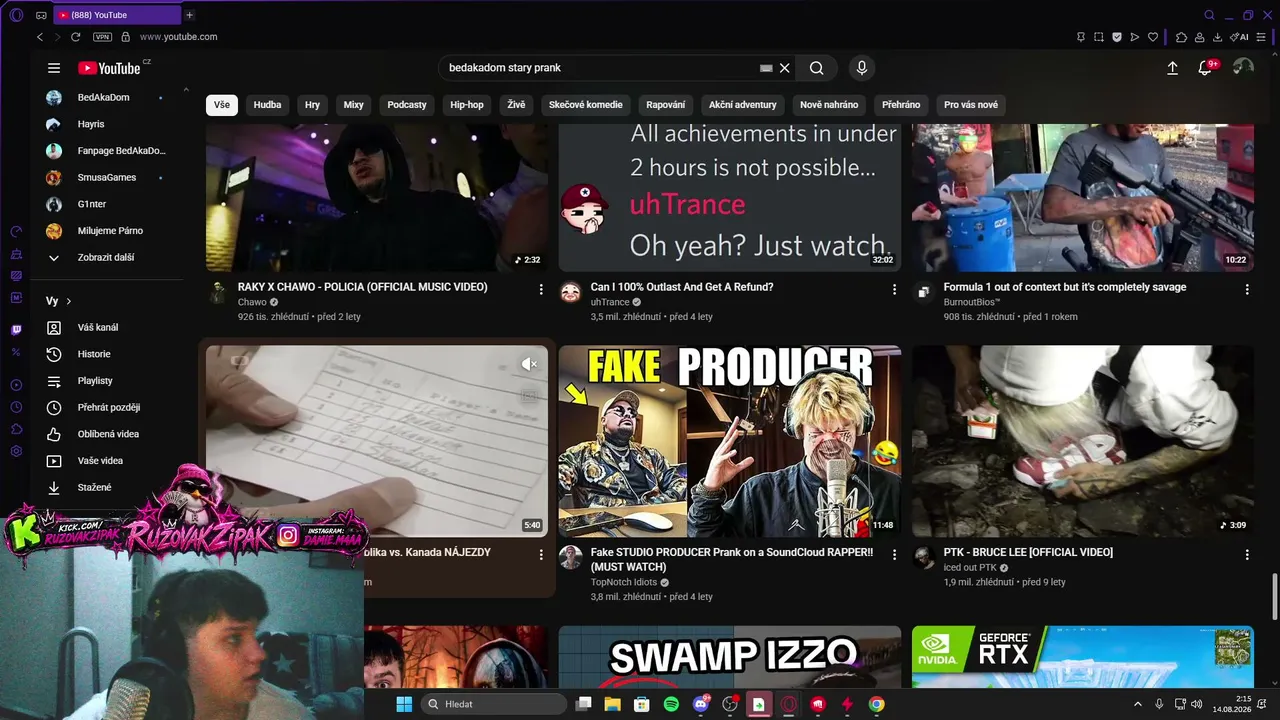Open Discord from the taskbar
The width and height of the screenshot is (1280, 720).
click(x=701, y=704)
